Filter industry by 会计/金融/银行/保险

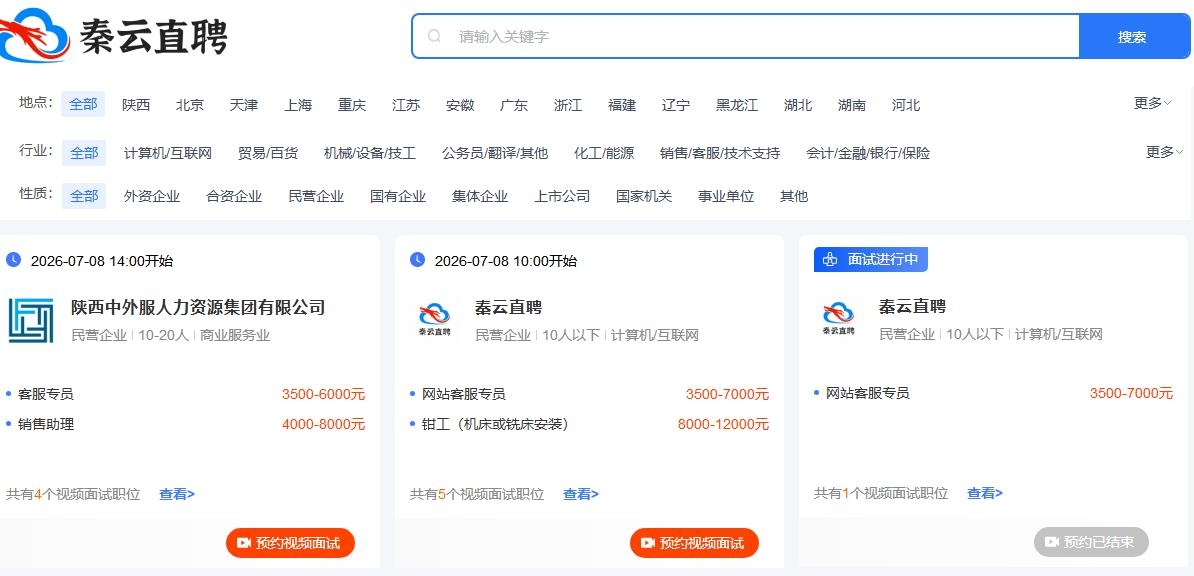(868, 153)
